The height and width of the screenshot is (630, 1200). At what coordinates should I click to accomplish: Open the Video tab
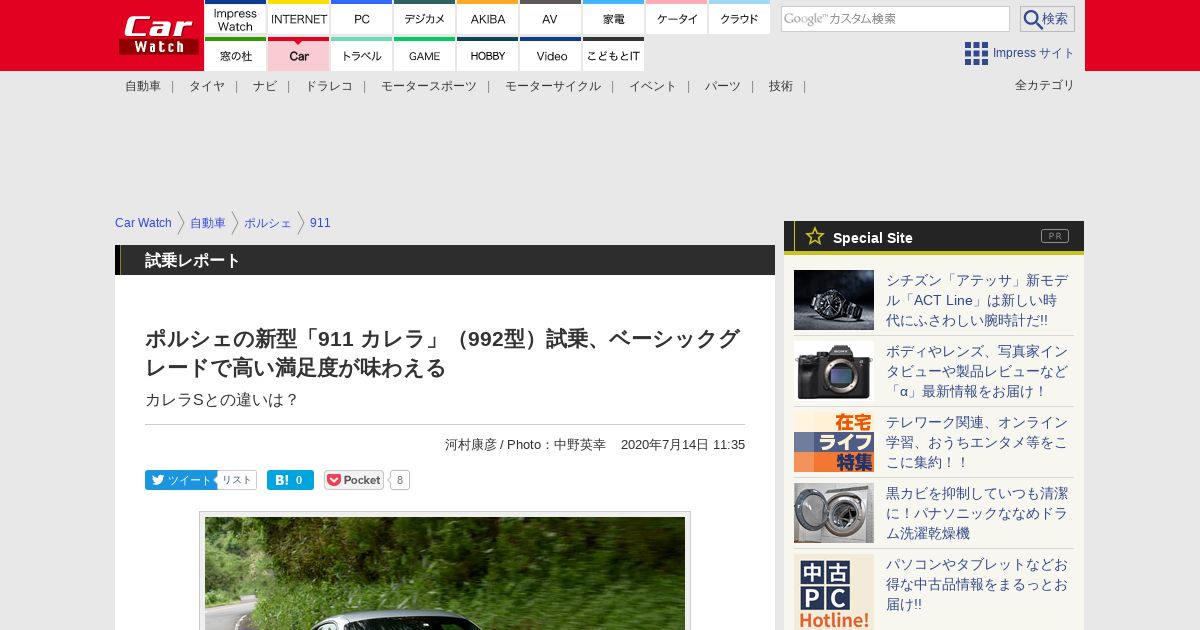[x=550, y=55]
